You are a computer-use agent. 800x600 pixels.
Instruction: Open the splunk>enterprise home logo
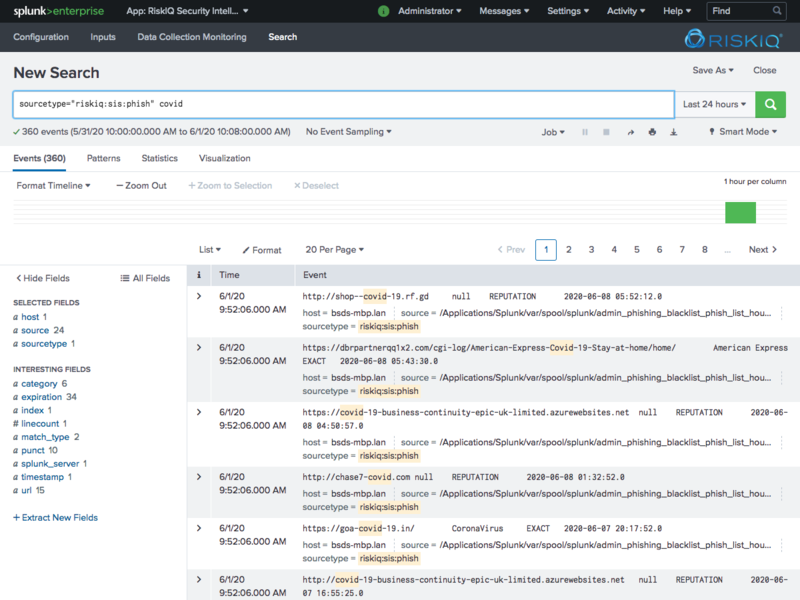[x=58, y=11]
